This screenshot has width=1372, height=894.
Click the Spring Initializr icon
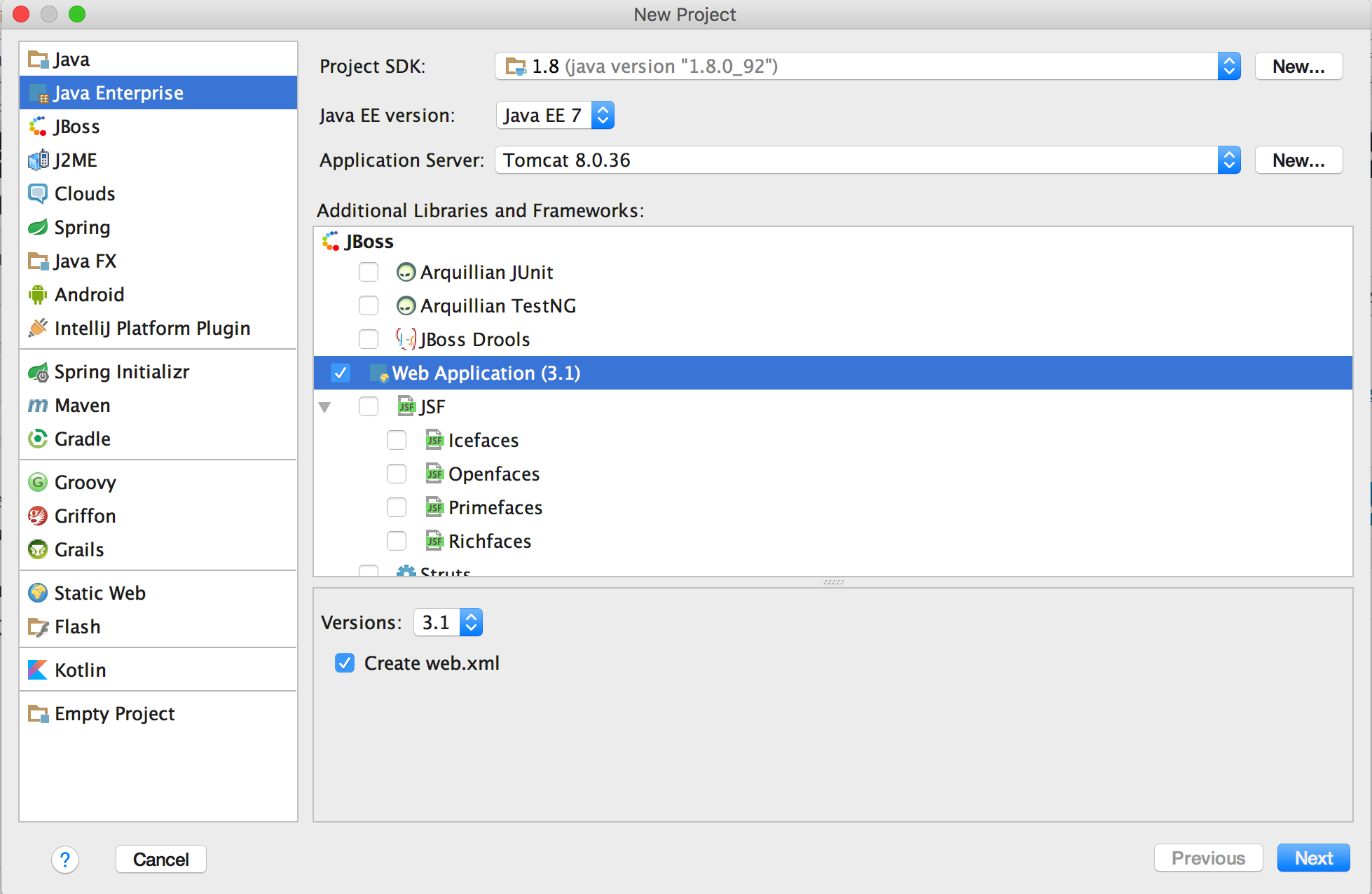pyautogui.click(x=38, y=372)
